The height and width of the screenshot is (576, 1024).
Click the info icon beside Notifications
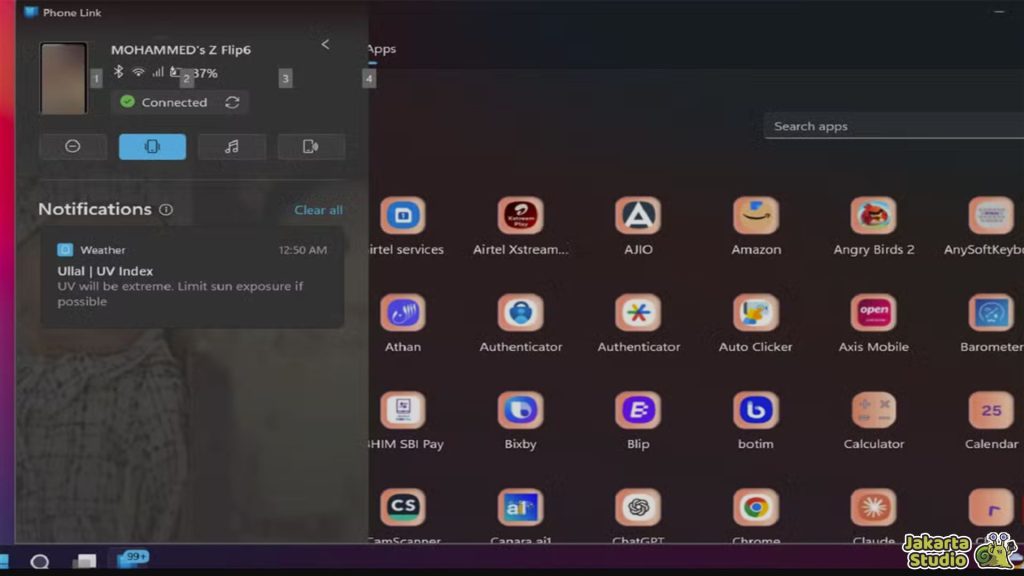(x=166, y=210)
